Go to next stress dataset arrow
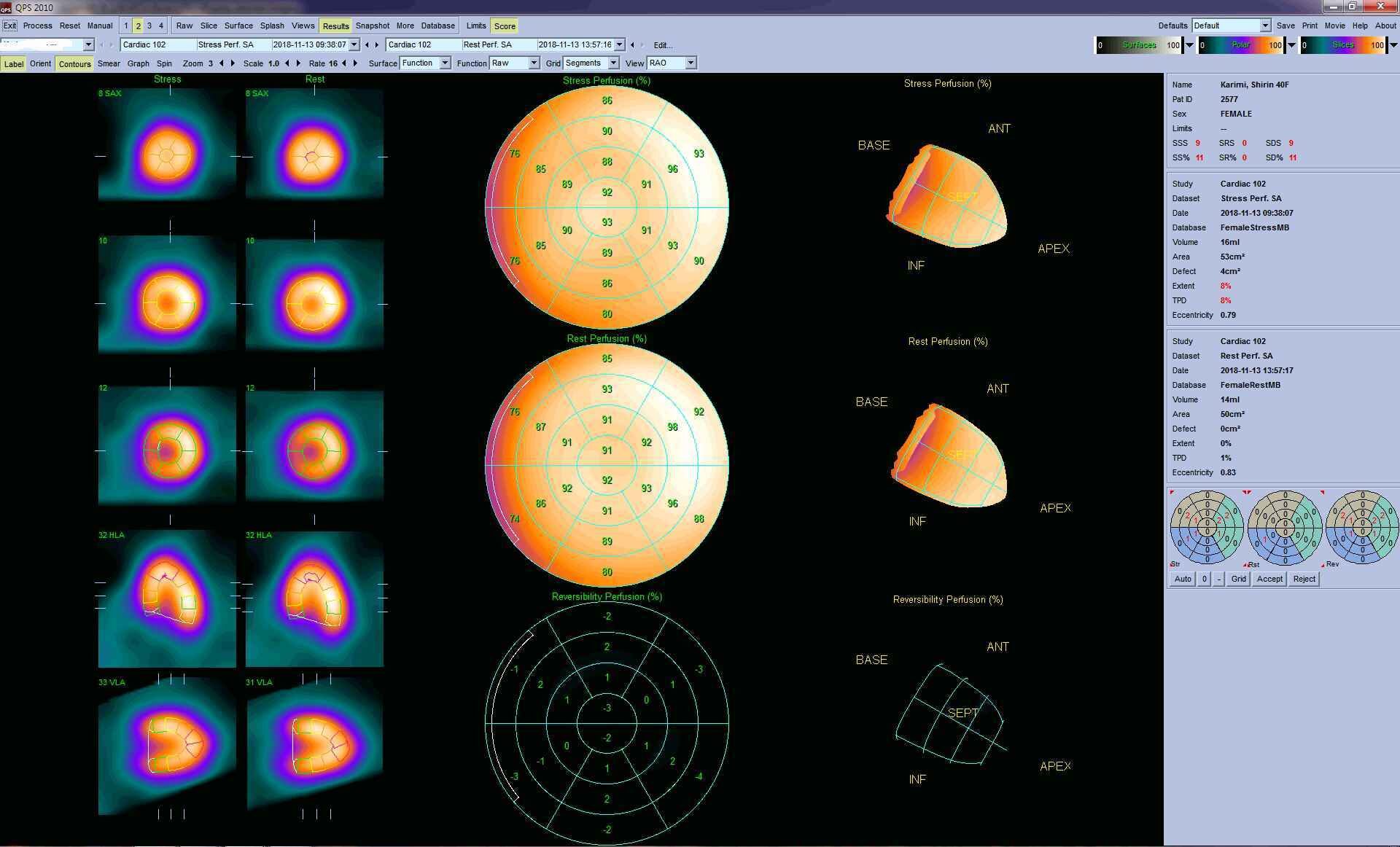This screenshot has width=1400, height=847. coord(377,45)
